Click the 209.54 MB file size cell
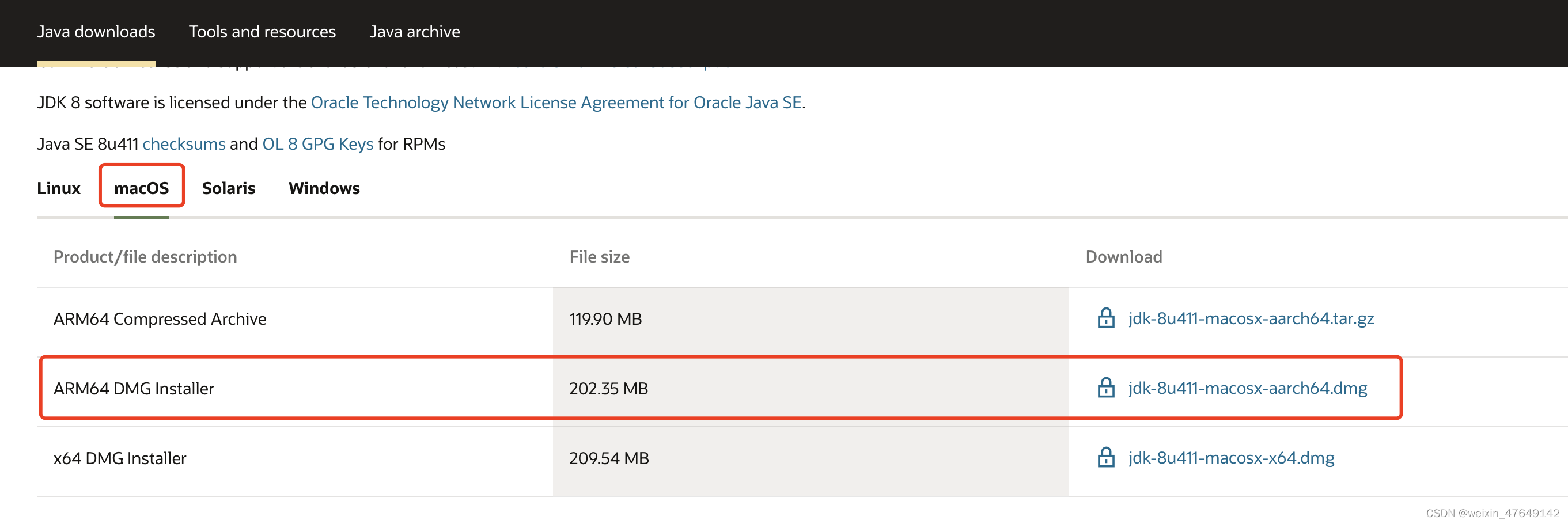 [810, 461]
